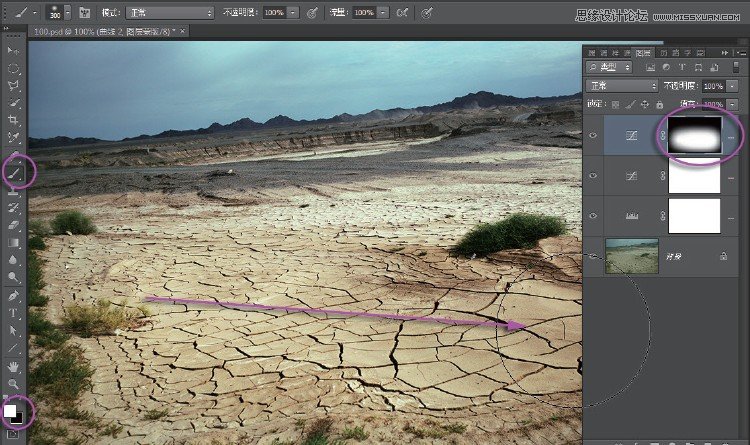Hide the top curves adjustment layer
This screenshot has width=750, height=445.
[593, 135]
